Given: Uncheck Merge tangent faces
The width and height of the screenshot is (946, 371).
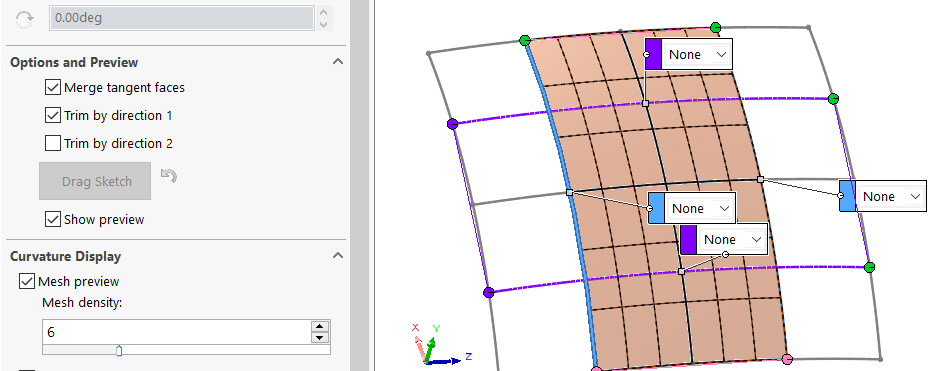Looking at the screenshot, I should tap(53, 87).
